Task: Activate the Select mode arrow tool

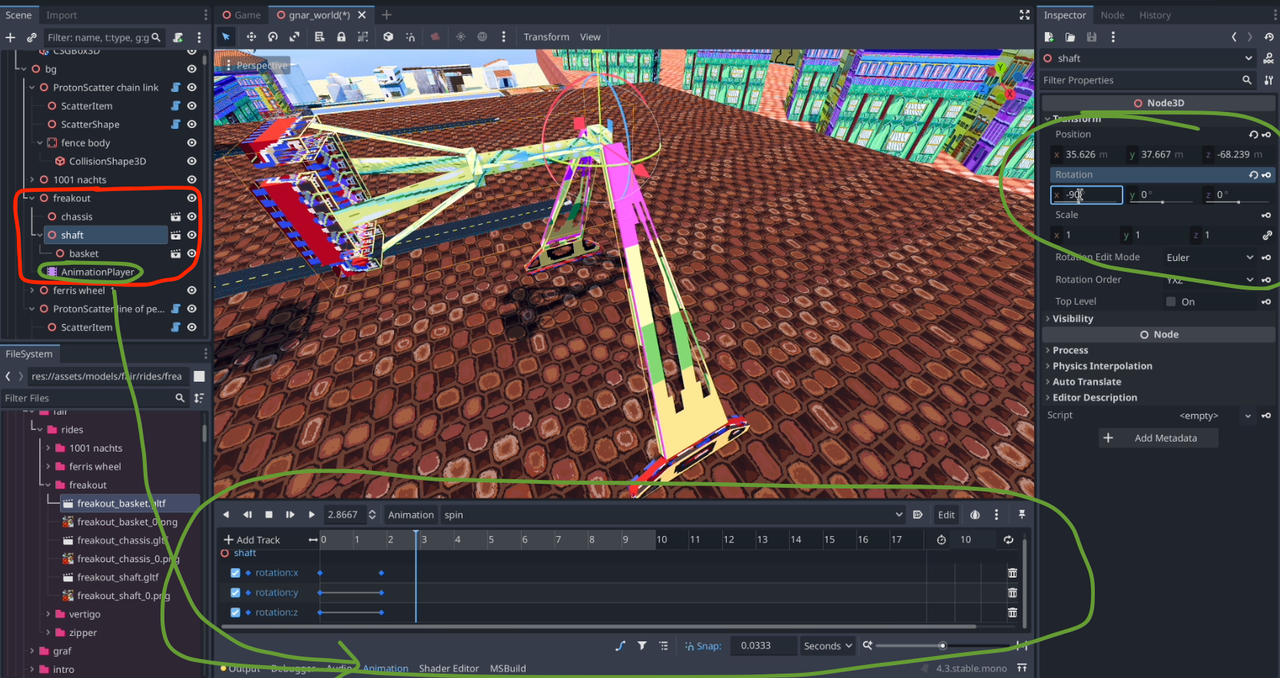Action: pyautogui.click(x=226, y=37)
